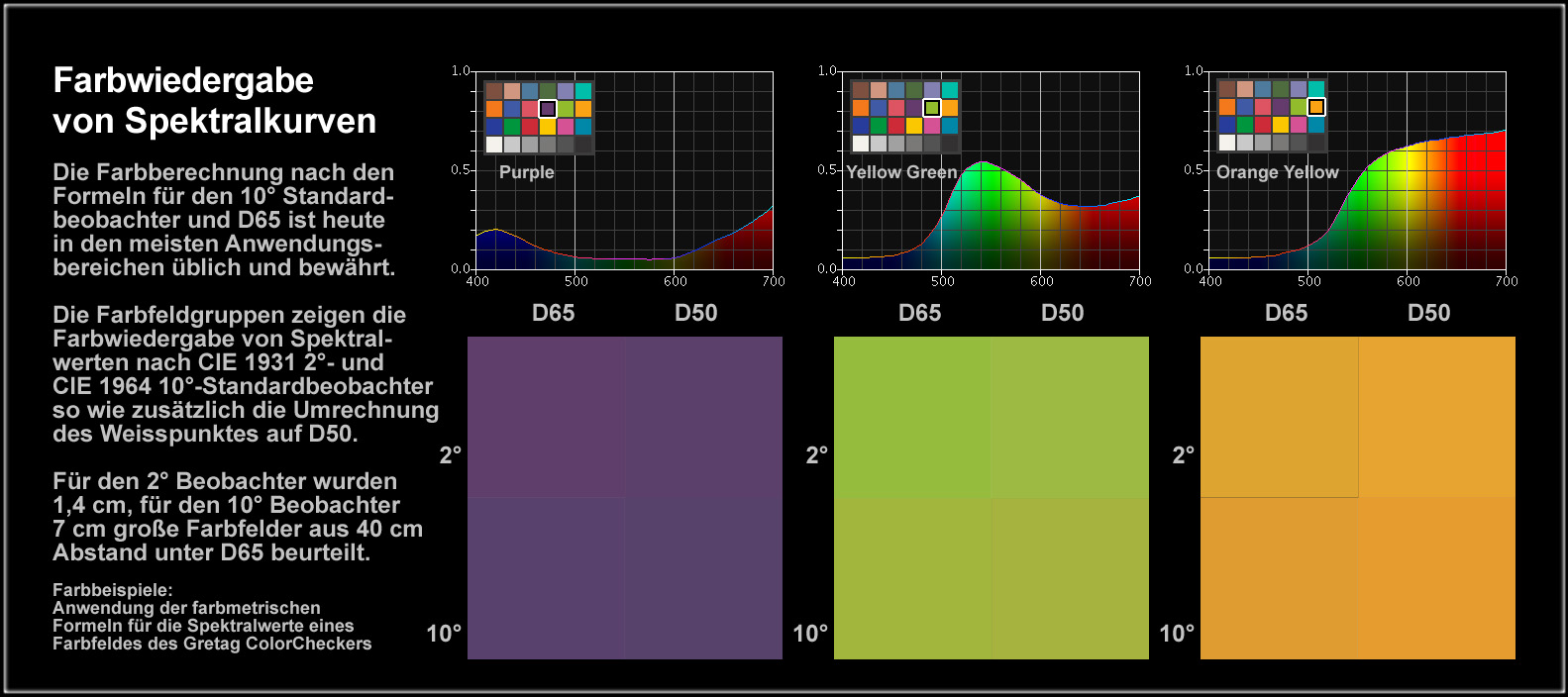The width and height of the screenshot is (1568, 697).
Task: Click Yellow Green 2° D50 color field
Action: pyautogui.click(x=1070, y=416)
